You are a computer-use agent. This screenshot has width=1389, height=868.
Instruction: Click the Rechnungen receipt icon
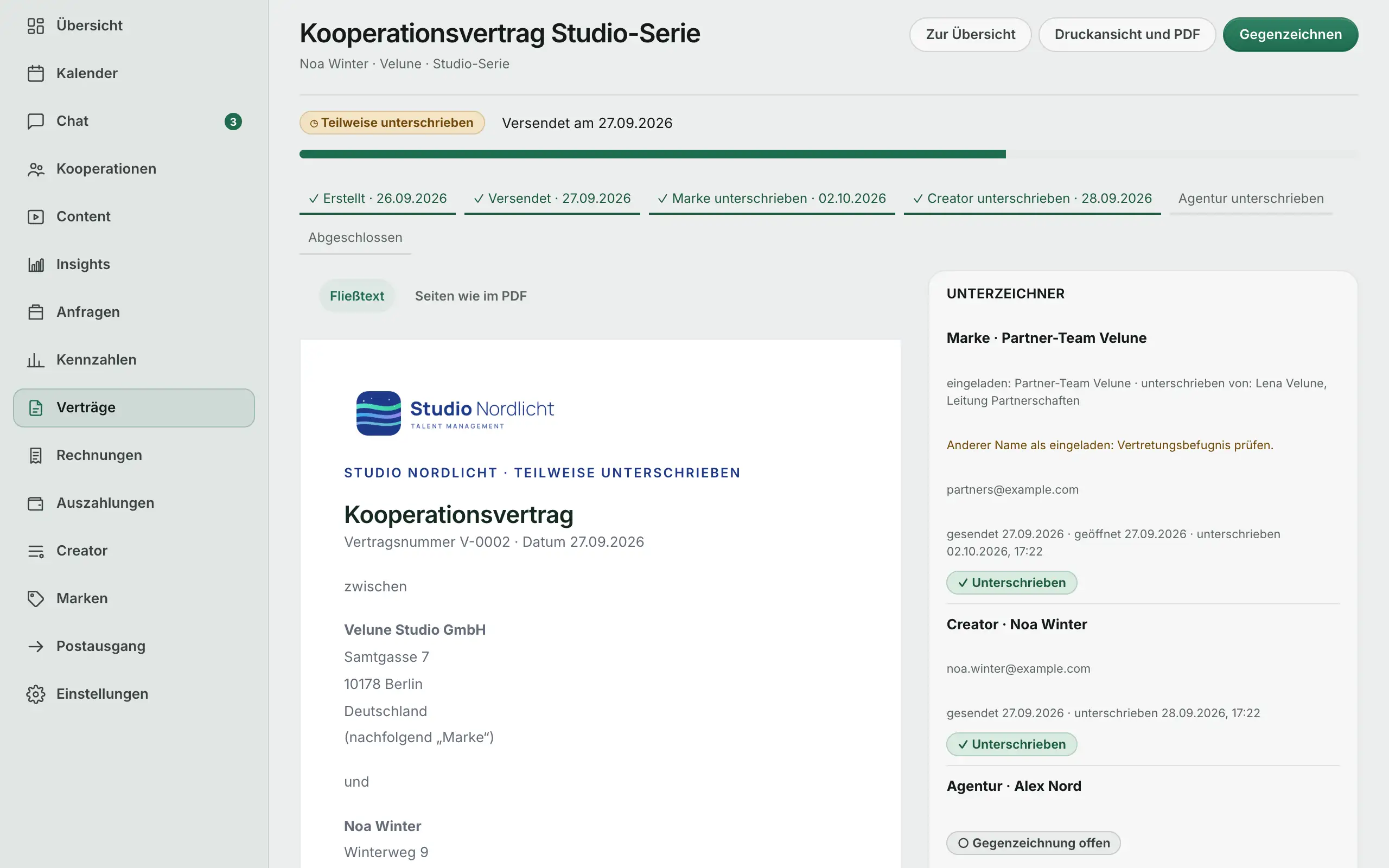[36, 455]
